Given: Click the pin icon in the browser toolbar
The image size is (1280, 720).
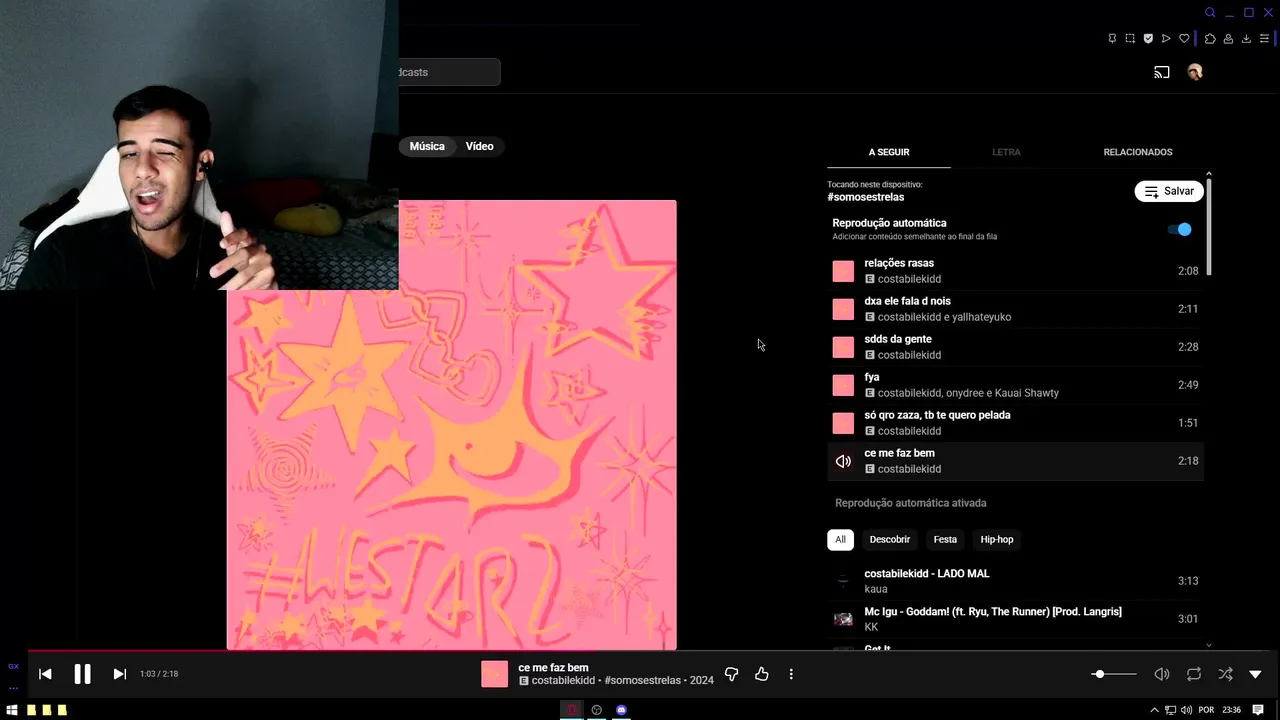Looking at the screenshot, I should [1112, 39].
